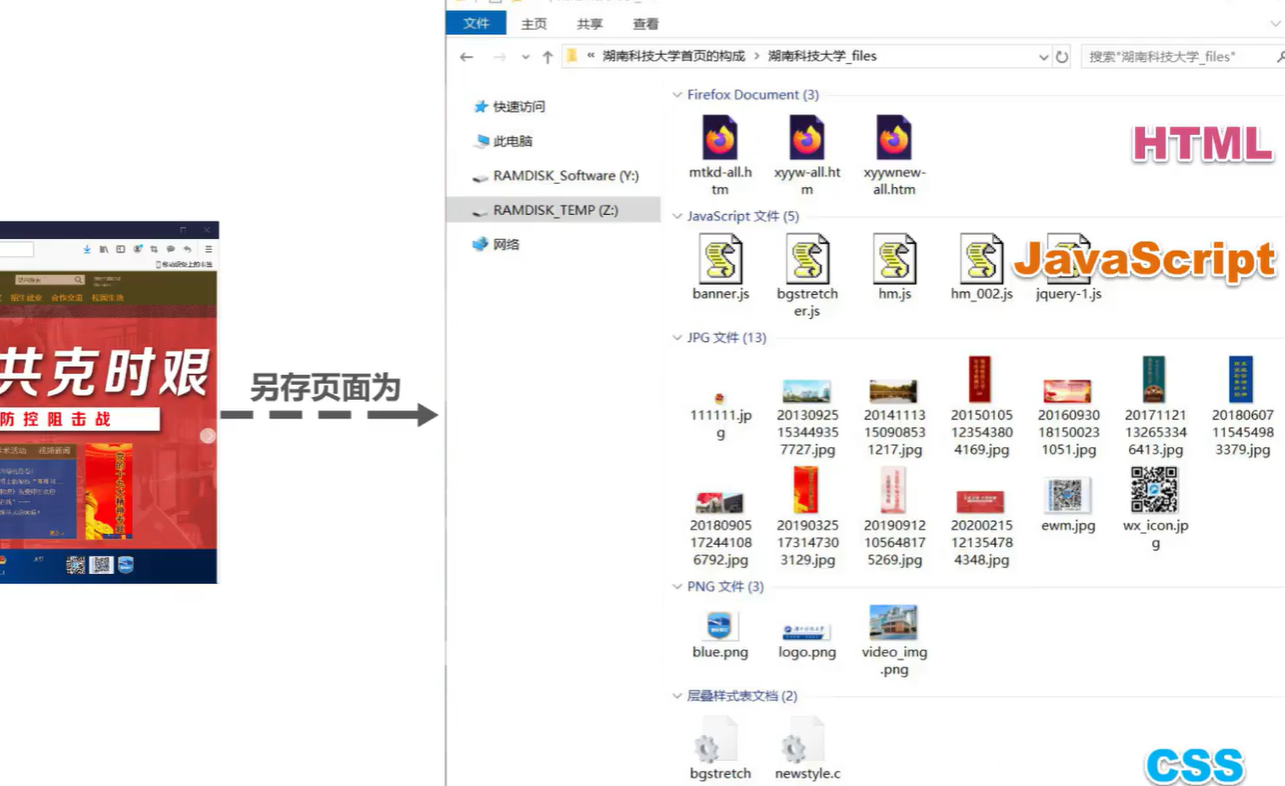Select the bgstretch stylesheet file
The height and width of the screenshot is (786, 1285).
pos(720,740)
